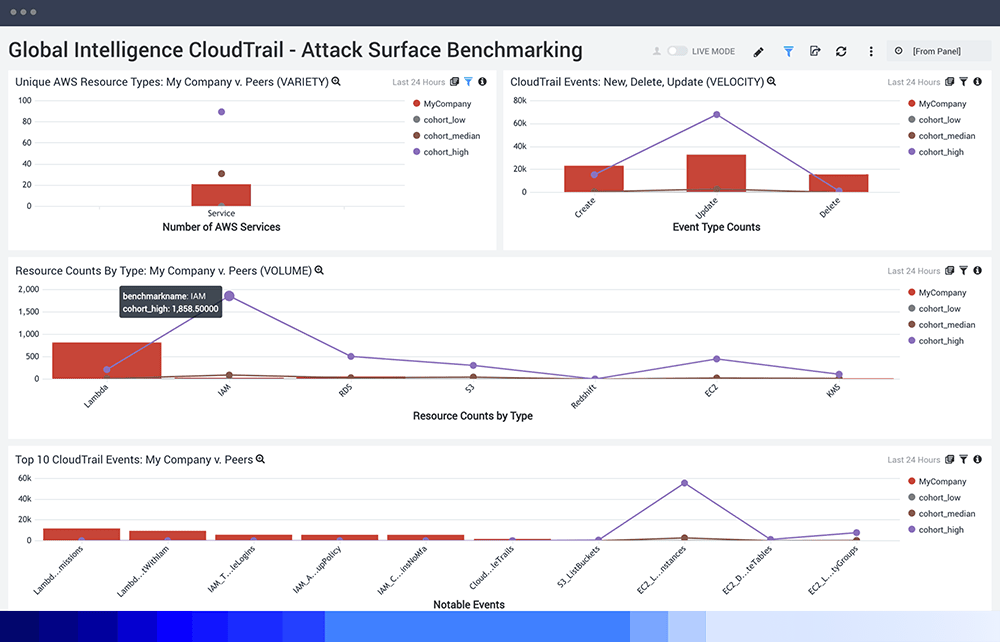The width and height of the screenshot is (1000, 642).
Task: Click the Create bar in VELOCITY chart
Action: coord(594,179)
